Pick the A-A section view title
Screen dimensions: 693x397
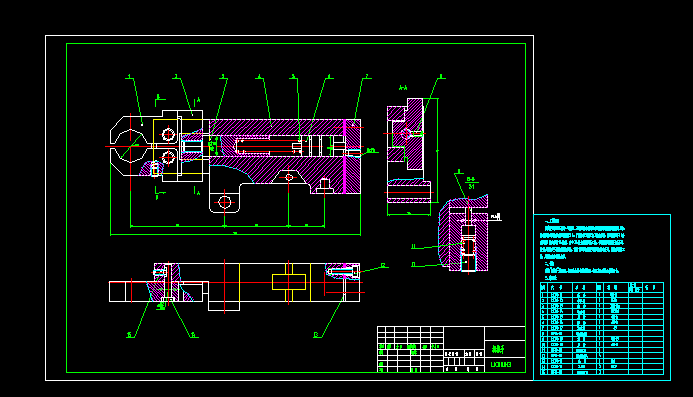403,88
